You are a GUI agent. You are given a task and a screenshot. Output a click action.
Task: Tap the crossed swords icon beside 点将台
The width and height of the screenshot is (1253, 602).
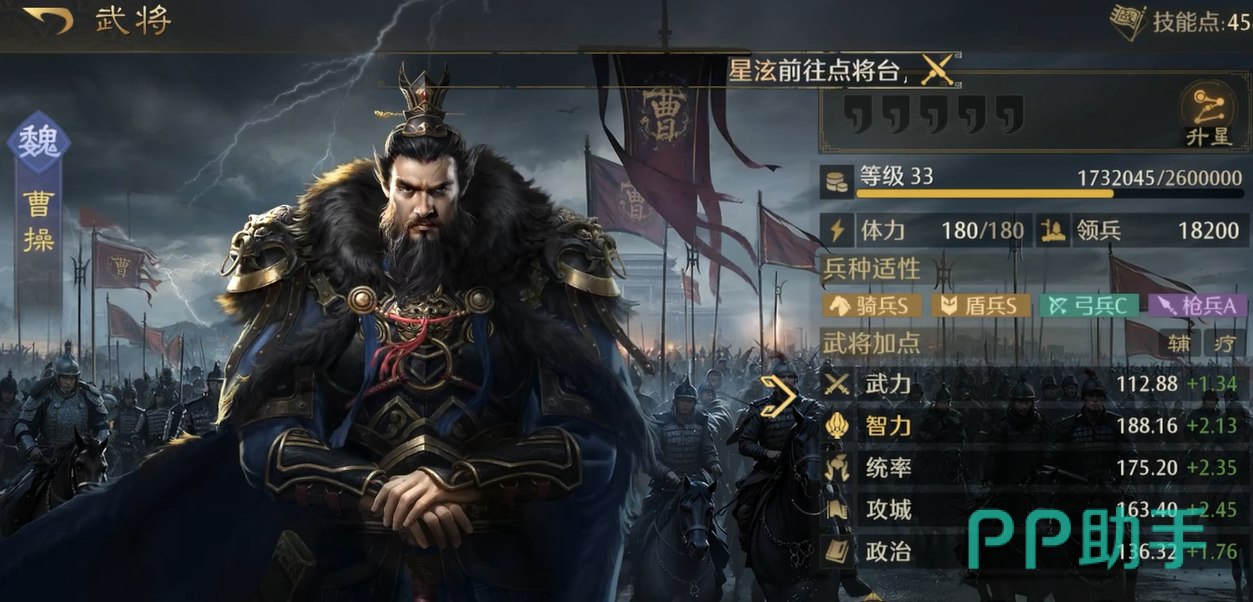(x=936, y=70)
